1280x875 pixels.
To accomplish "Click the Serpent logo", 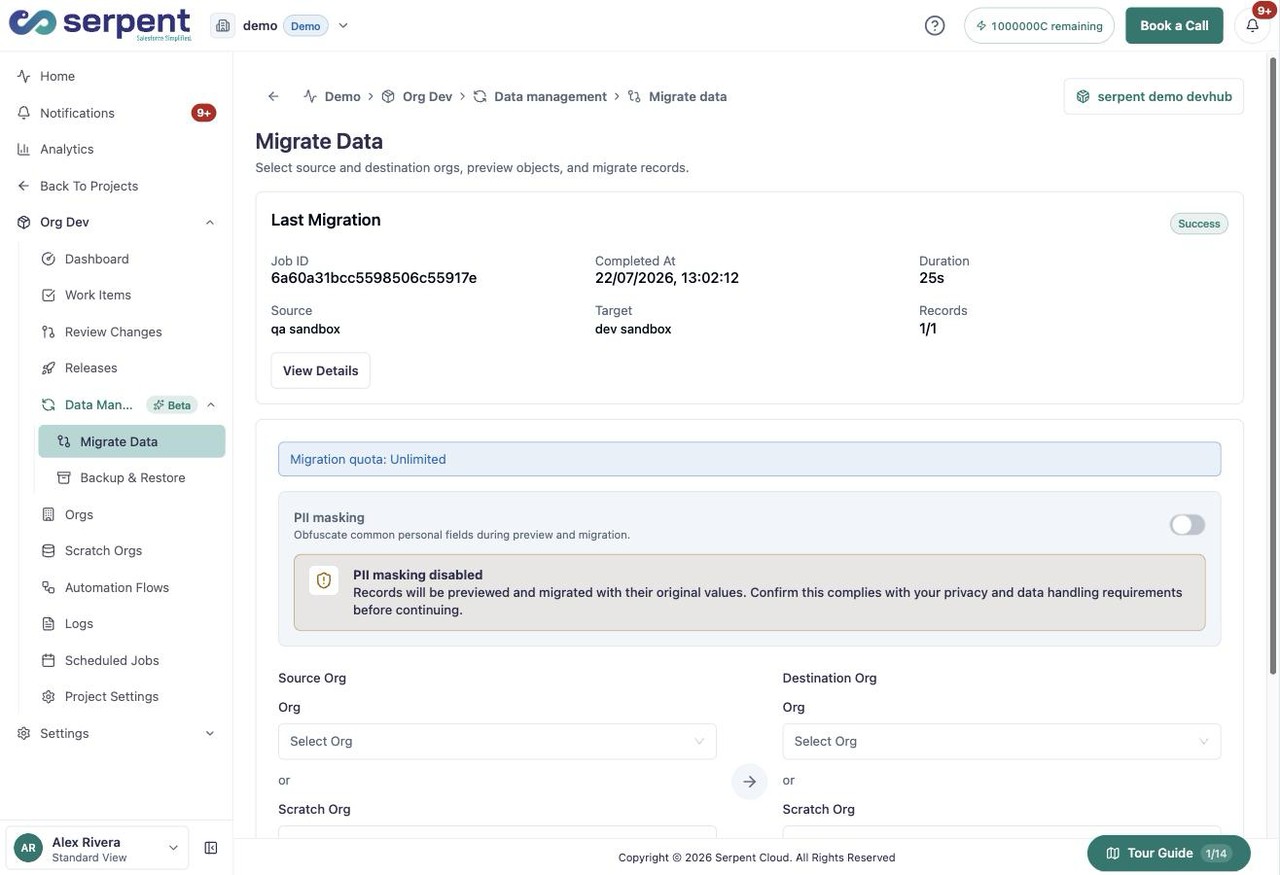I will tap(100, 24).
